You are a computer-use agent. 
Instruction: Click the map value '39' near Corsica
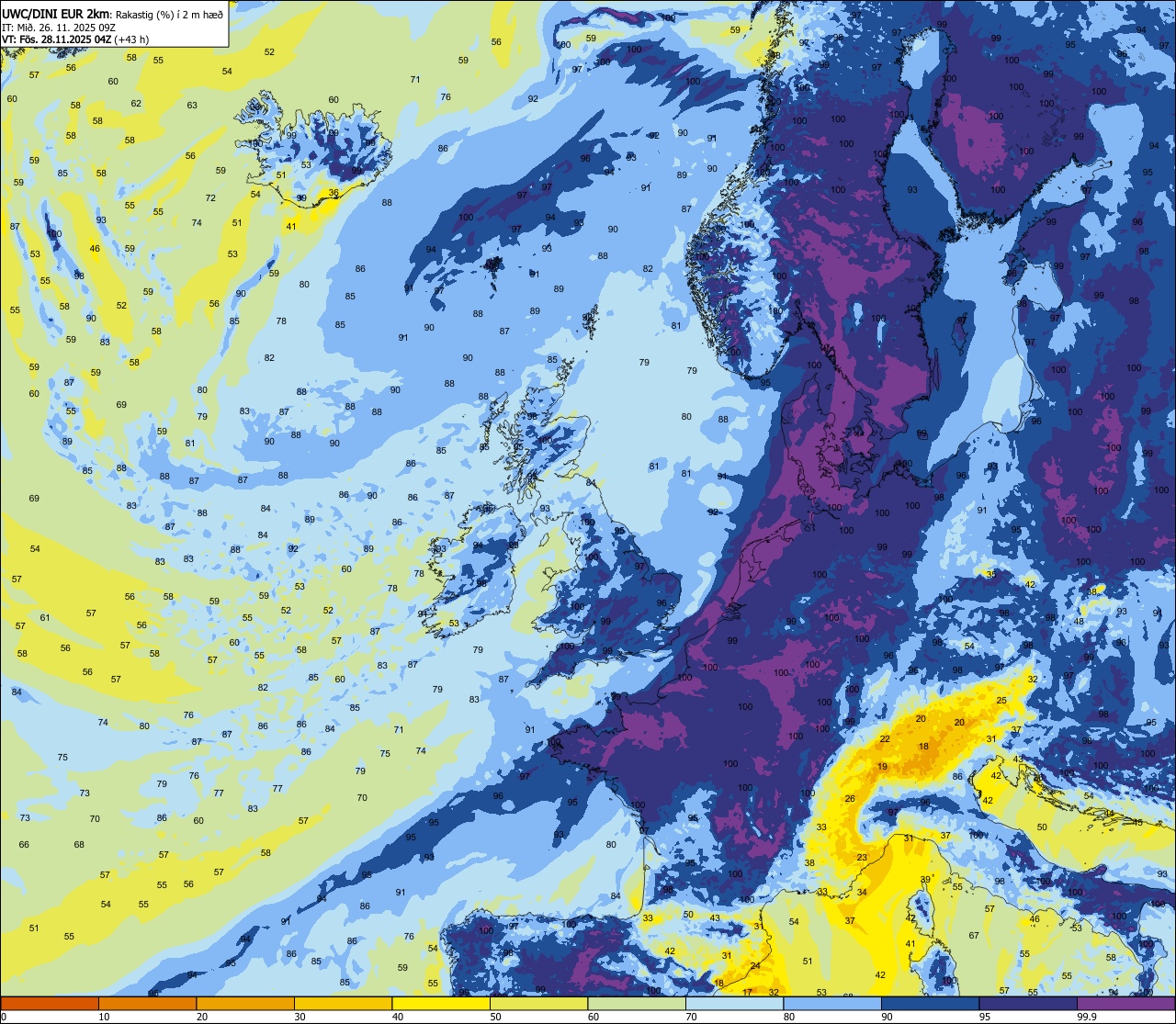tap(925, 880)
